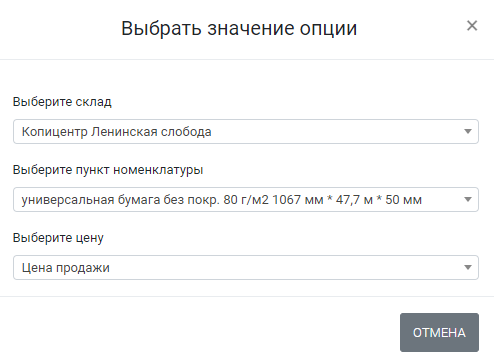Click the ОТМЕНА button
The width and height of the screenshot is (494, 364).
click(439, 332)
